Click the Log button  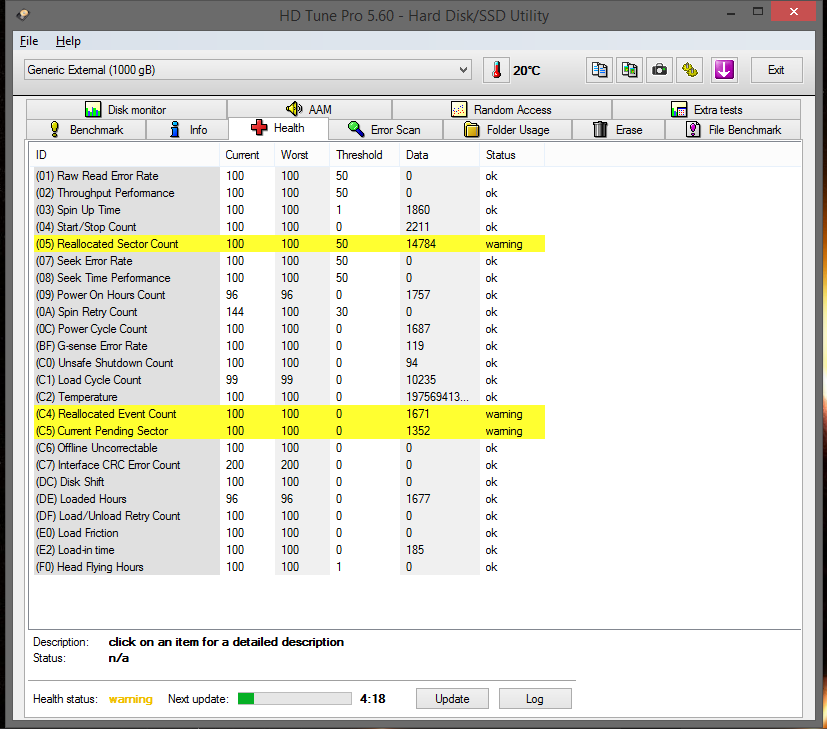(535, 699)
